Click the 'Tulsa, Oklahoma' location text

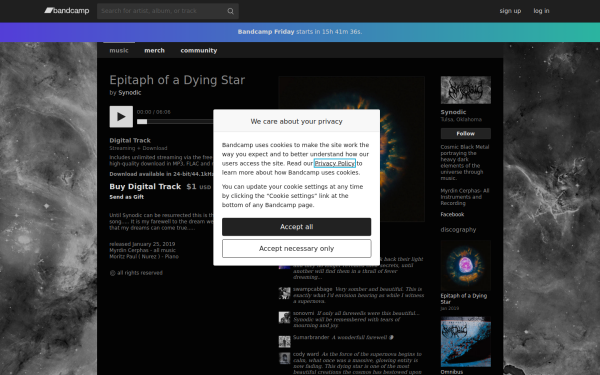pos(461,119)
